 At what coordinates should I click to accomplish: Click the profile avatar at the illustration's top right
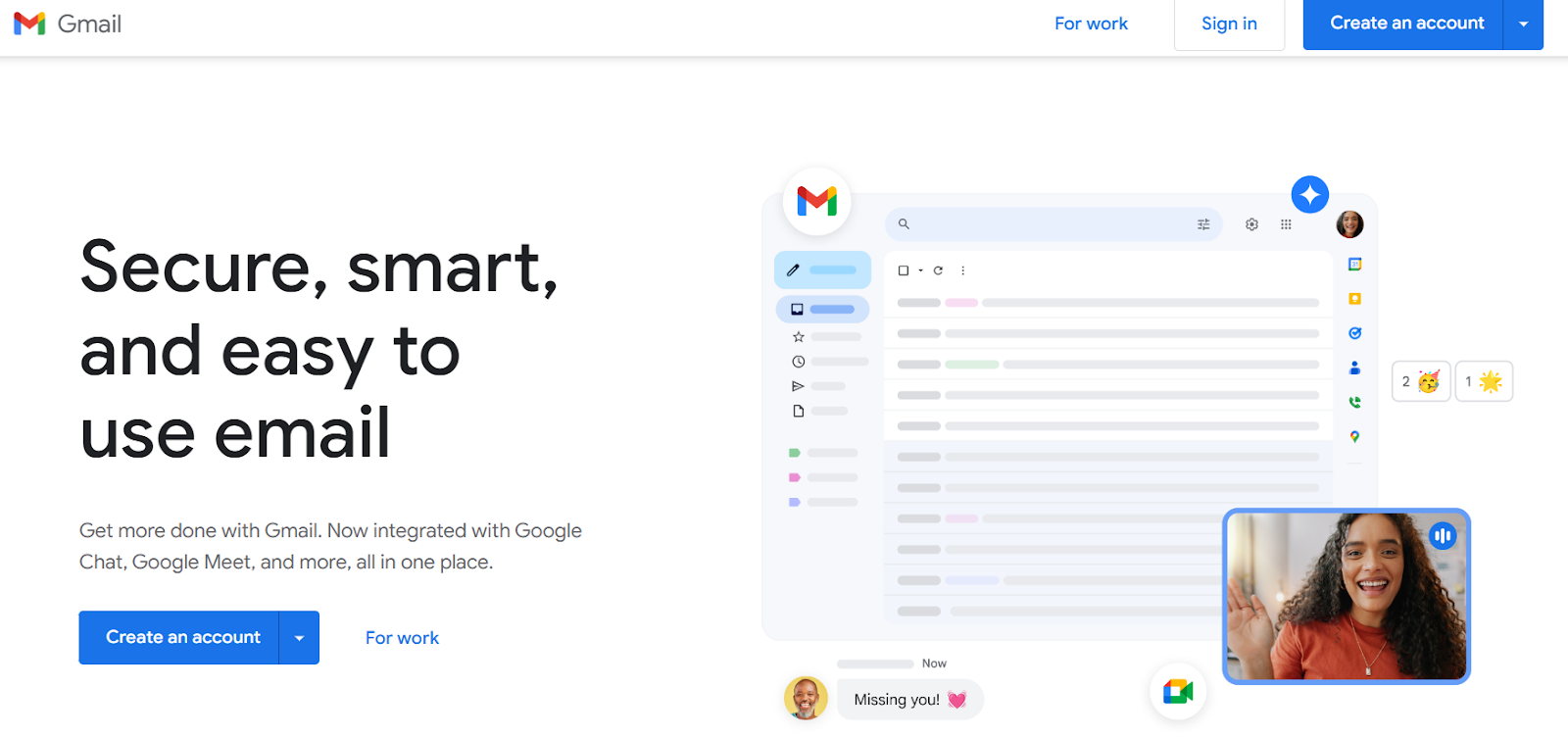pos(1349,224)
